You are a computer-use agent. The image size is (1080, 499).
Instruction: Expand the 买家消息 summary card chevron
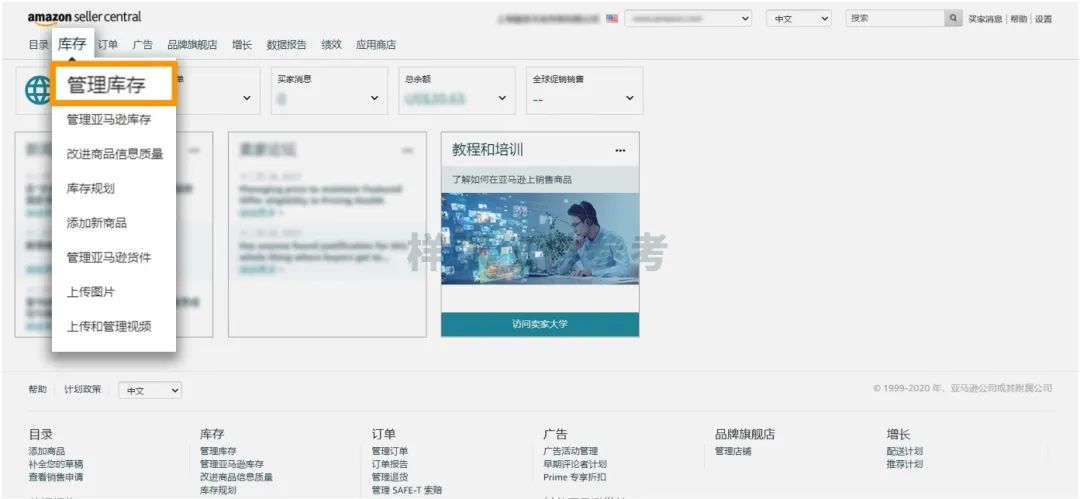click(374, 98)
